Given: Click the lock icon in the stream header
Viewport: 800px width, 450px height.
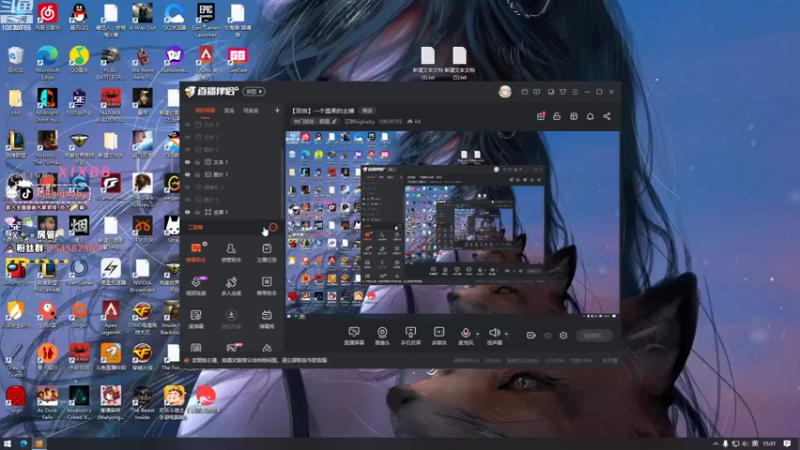Looking at the screenshot, I should pyautogui.click(x=557, y=116).
